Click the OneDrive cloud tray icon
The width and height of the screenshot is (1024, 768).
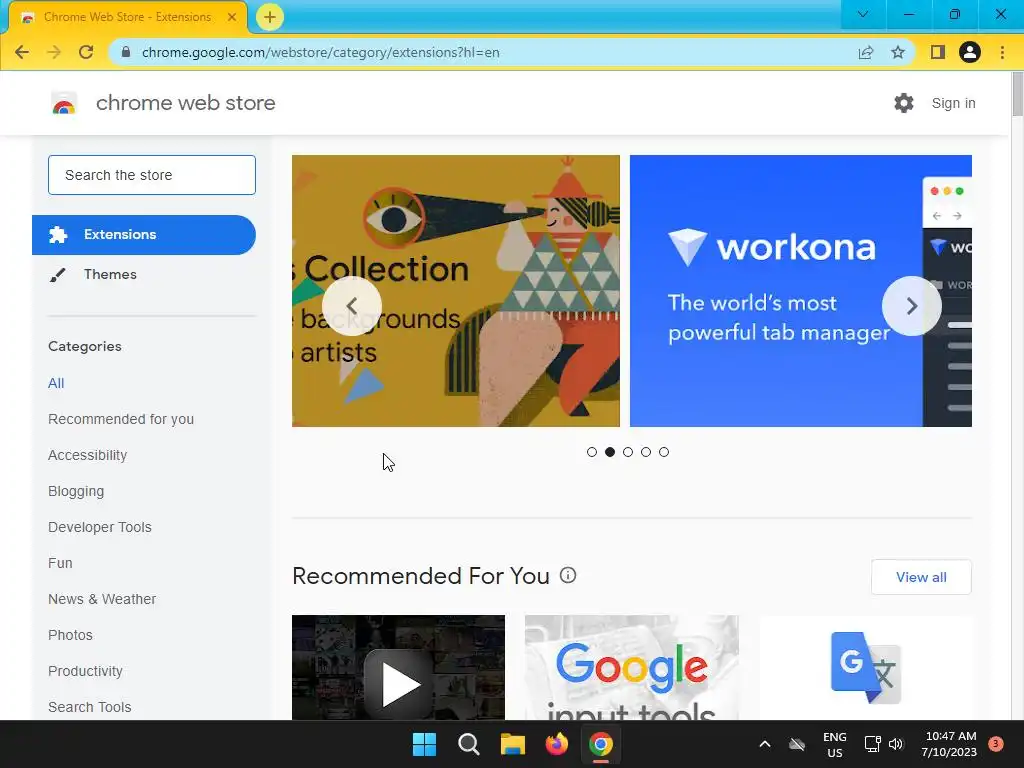[797, 744]
